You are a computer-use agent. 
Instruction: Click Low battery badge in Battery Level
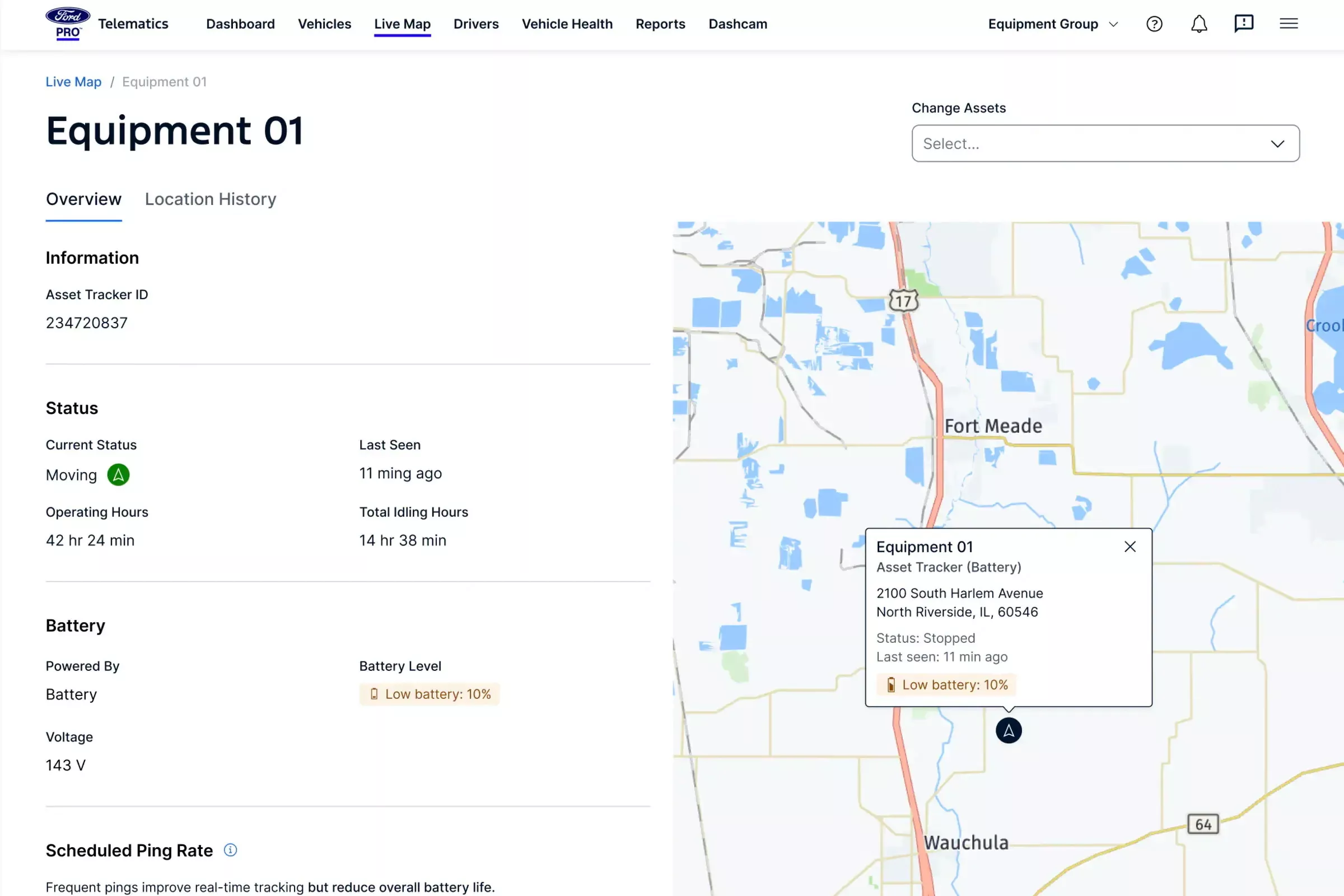pyautogui.click(x=430, y=694)
